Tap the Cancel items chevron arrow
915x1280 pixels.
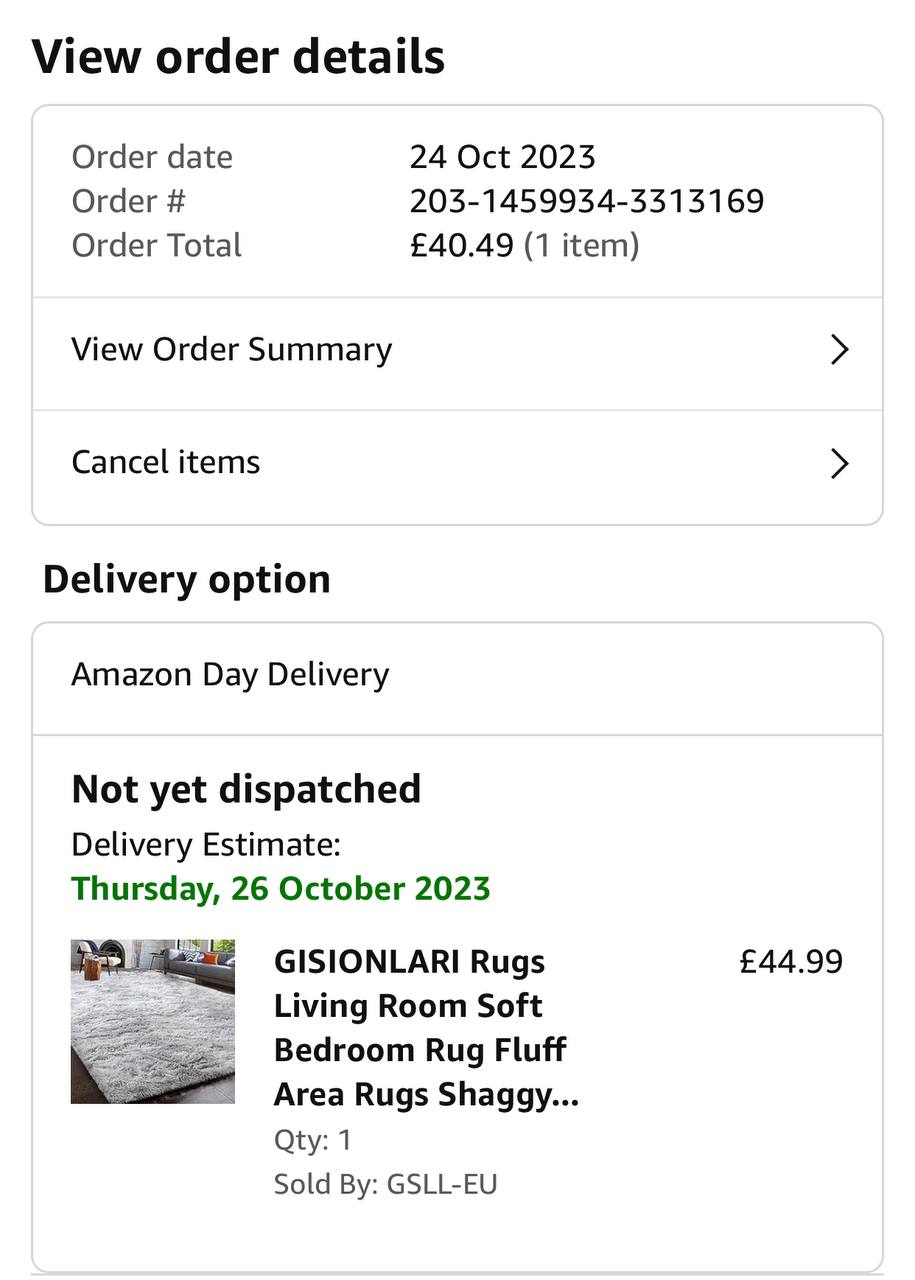pyautogui.click(x=839, y=463)
